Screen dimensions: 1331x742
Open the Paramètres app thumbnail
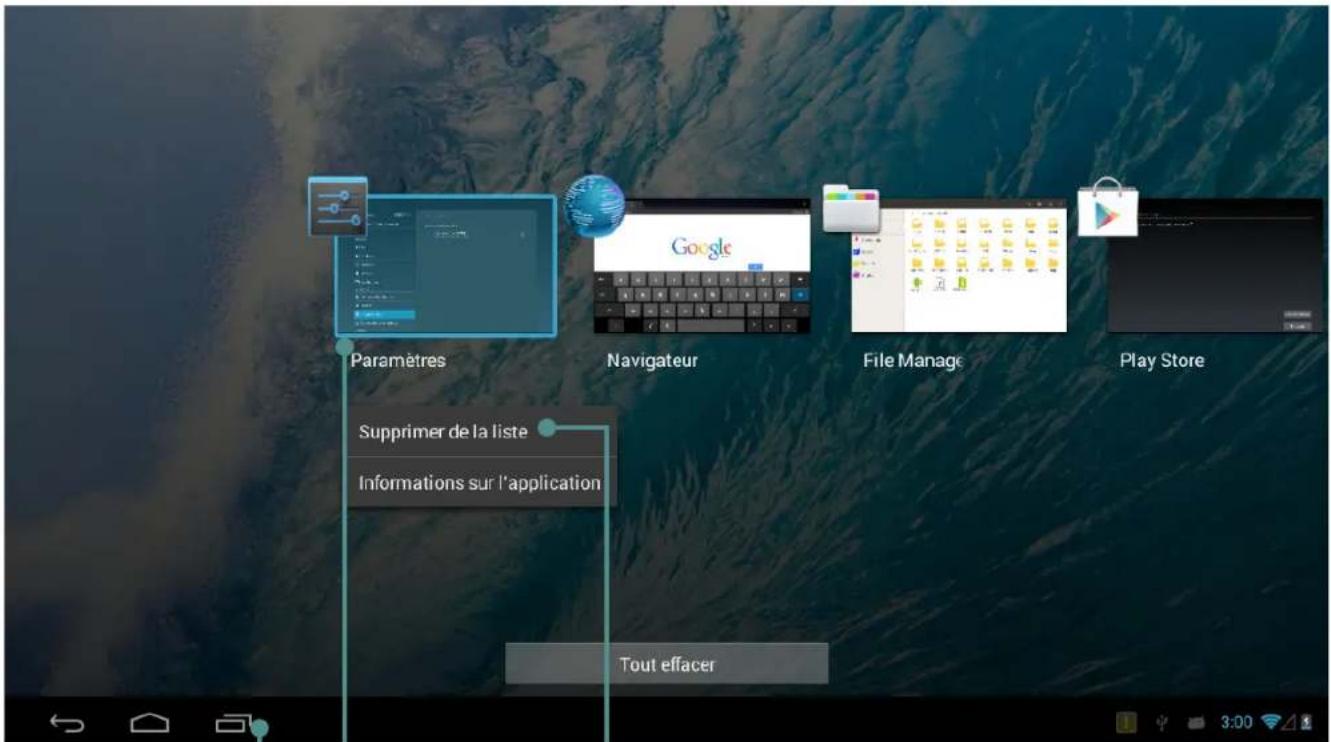[x=446, y=266]
